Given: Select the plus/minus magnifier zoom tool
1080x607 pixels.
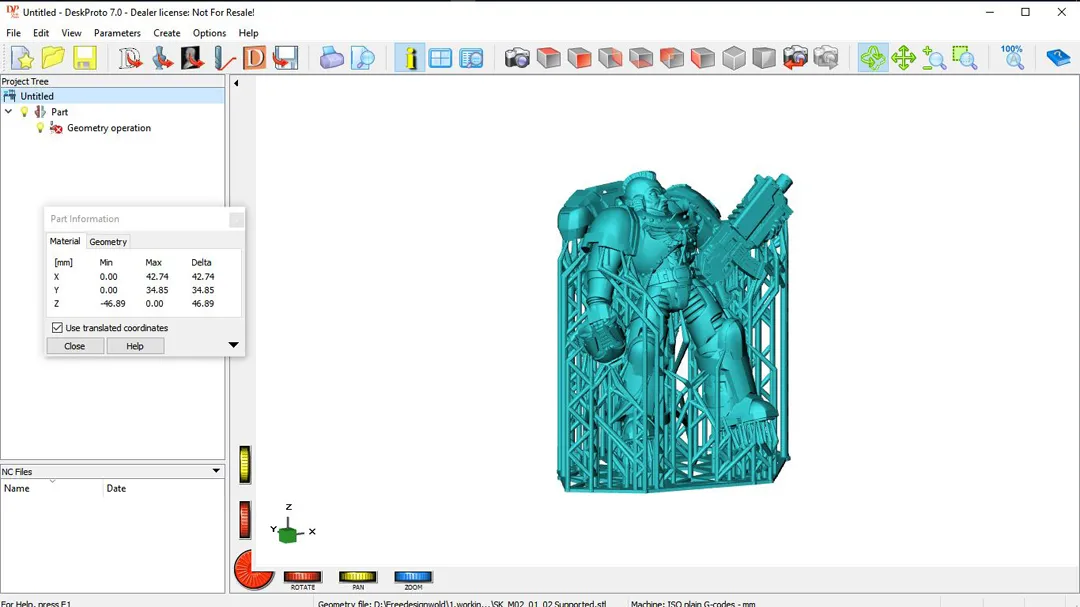Looking at the screenshot, I should 934,58.
